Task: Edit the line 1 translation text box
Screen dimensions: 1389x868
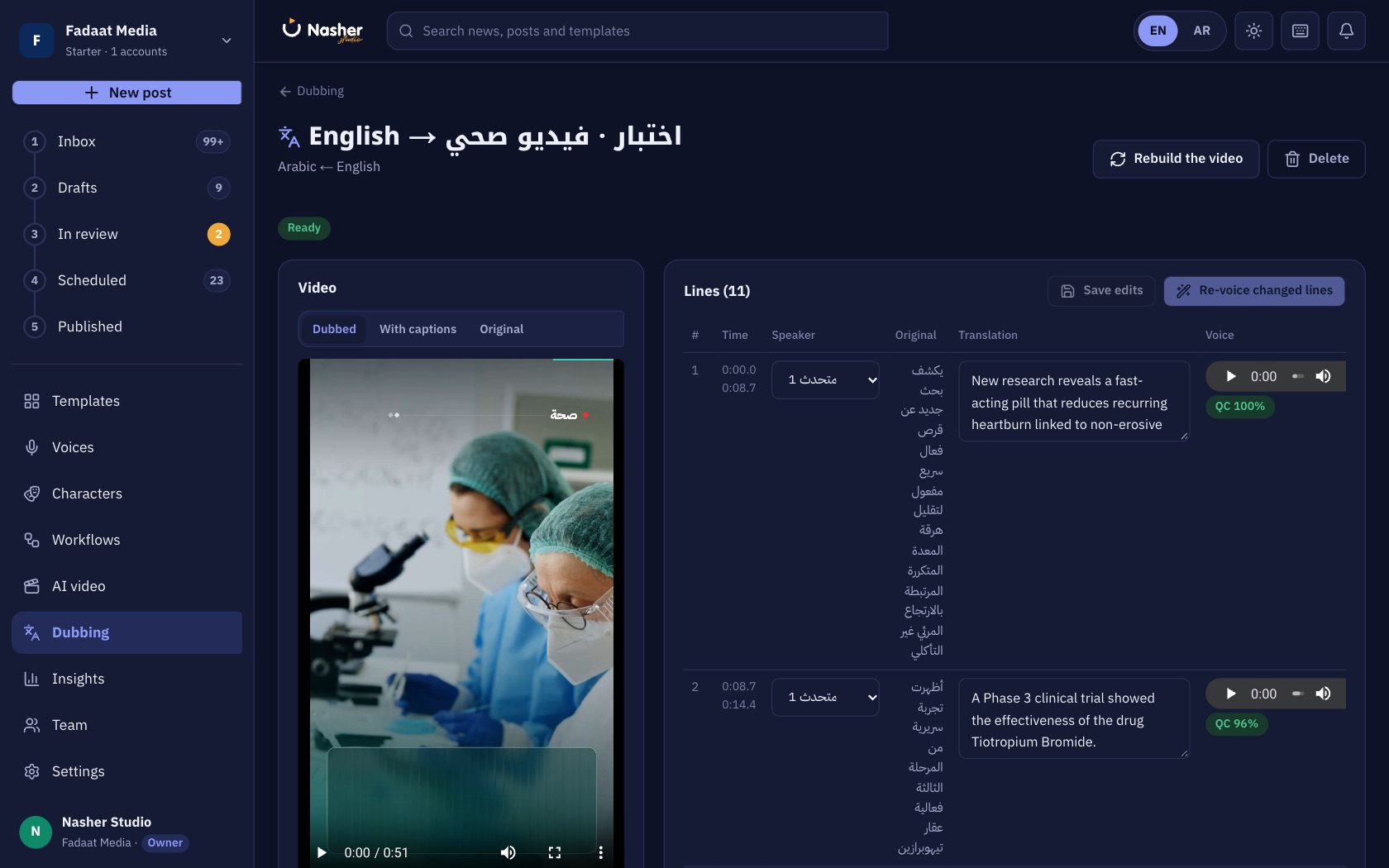Action: click(x=1074, y=401)
